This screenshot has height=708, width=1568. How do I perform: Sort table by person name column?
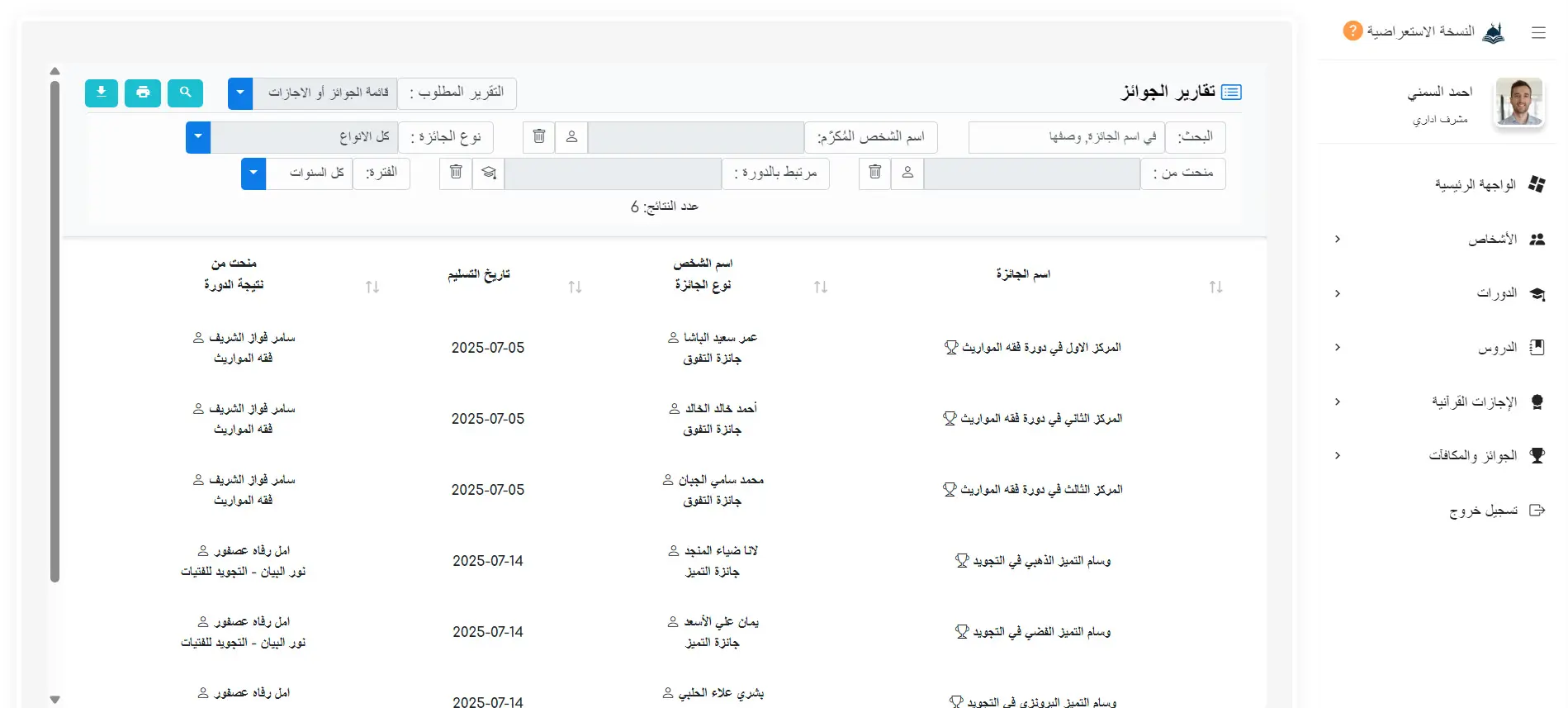click(820, 287)
